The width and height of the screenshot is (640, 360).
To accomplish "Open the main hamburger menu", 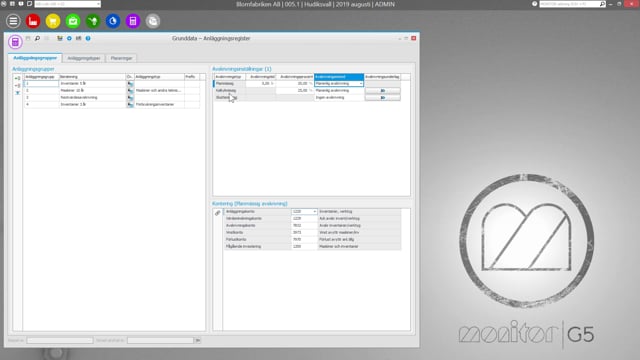I will [x=13, y=21].
